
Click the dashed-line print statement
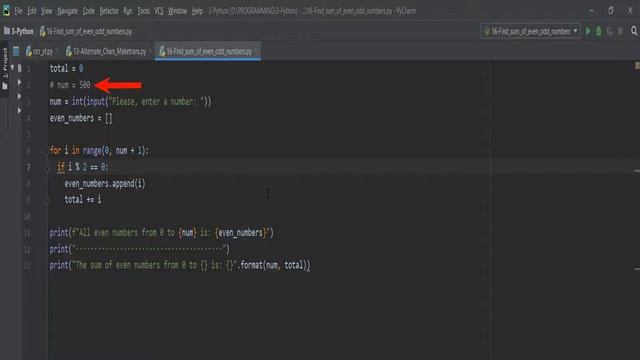click(140, 249)
